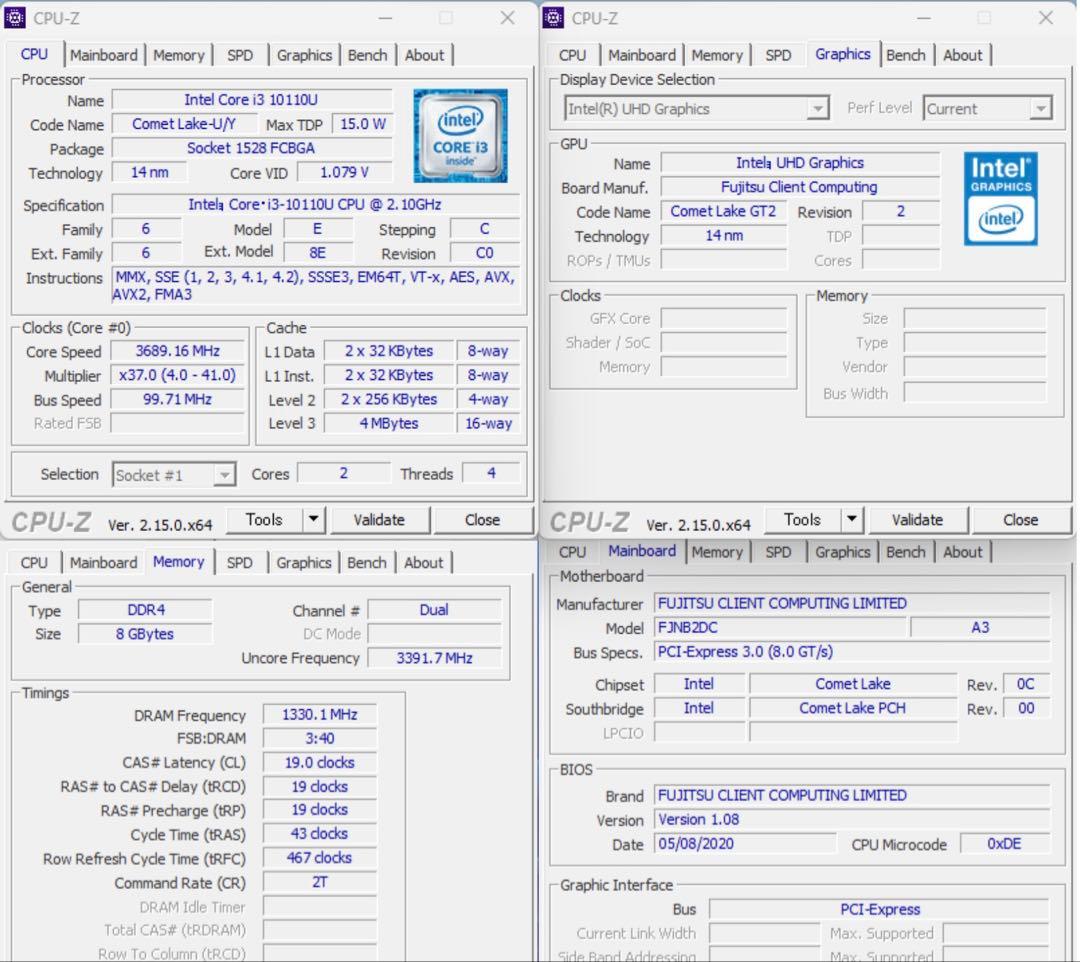
Task: Click CPU Microcode value 0xDE
Action: [x=1005, y=844]
